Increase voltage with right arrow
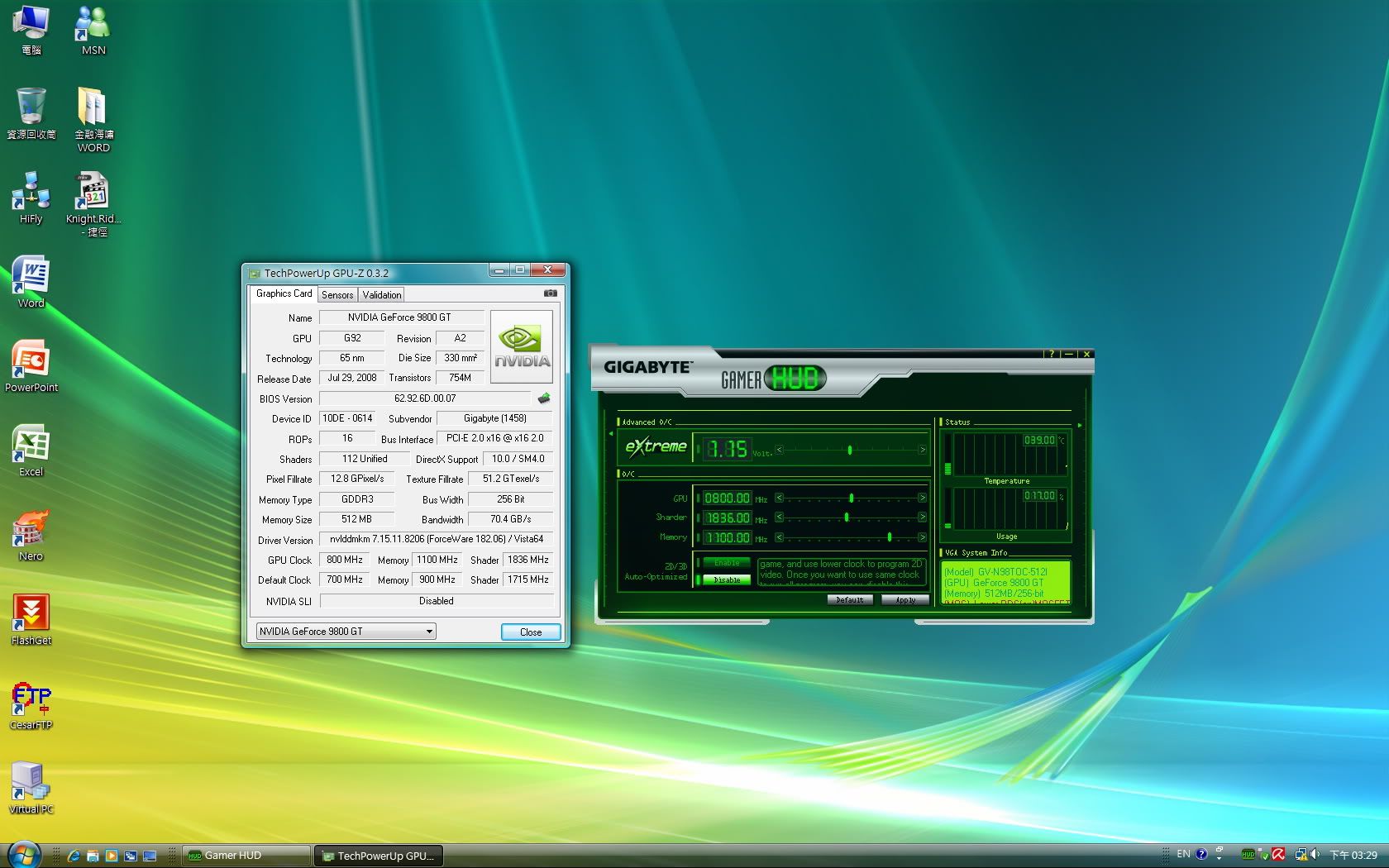The width and height of the screenshot is (1389, 868). tap(922, 450)
